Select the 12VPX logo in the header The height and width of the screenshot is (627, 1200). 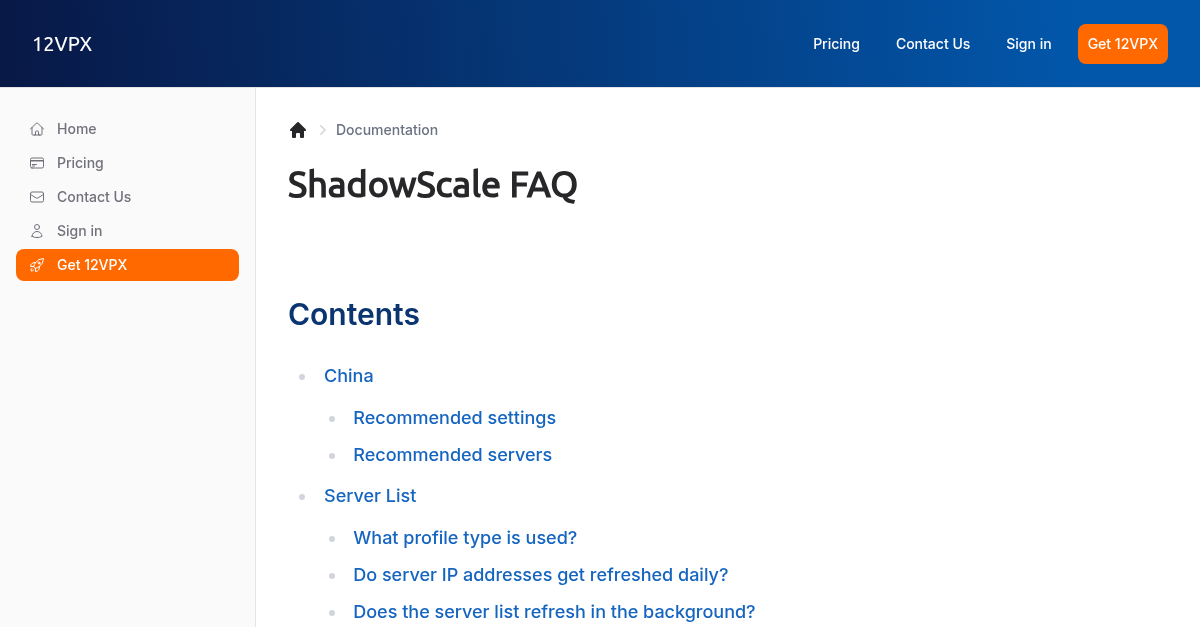62,44
